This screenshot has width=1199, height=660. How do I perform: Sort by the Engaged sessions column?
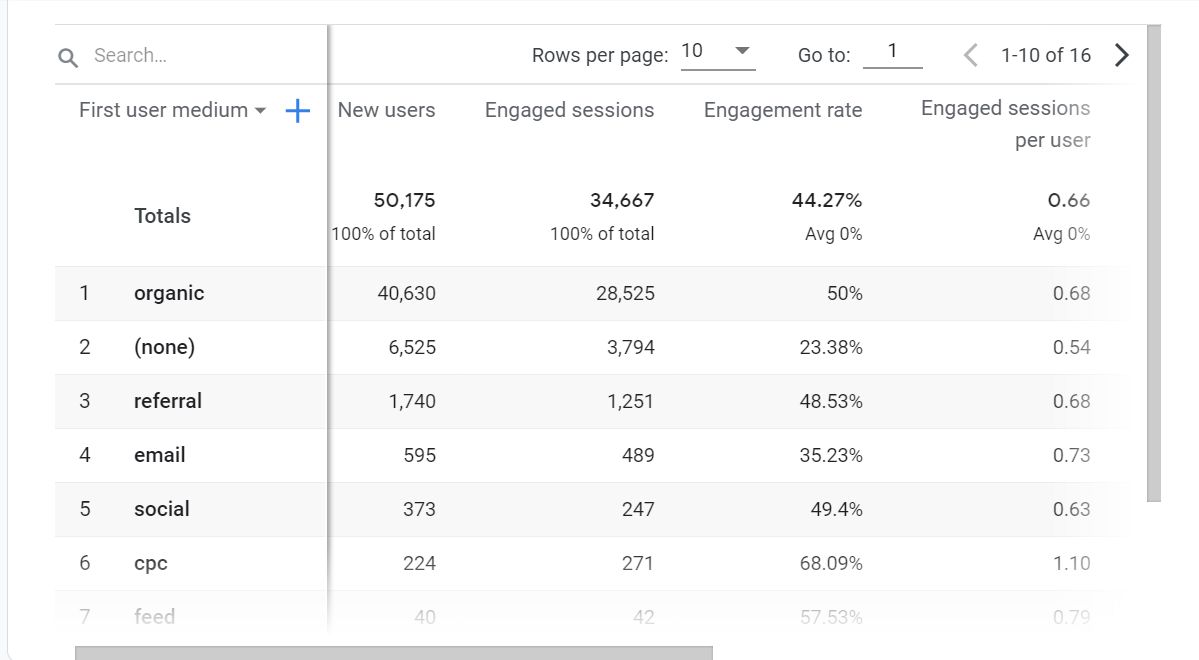pyautogui.click(x=569, y=111)
